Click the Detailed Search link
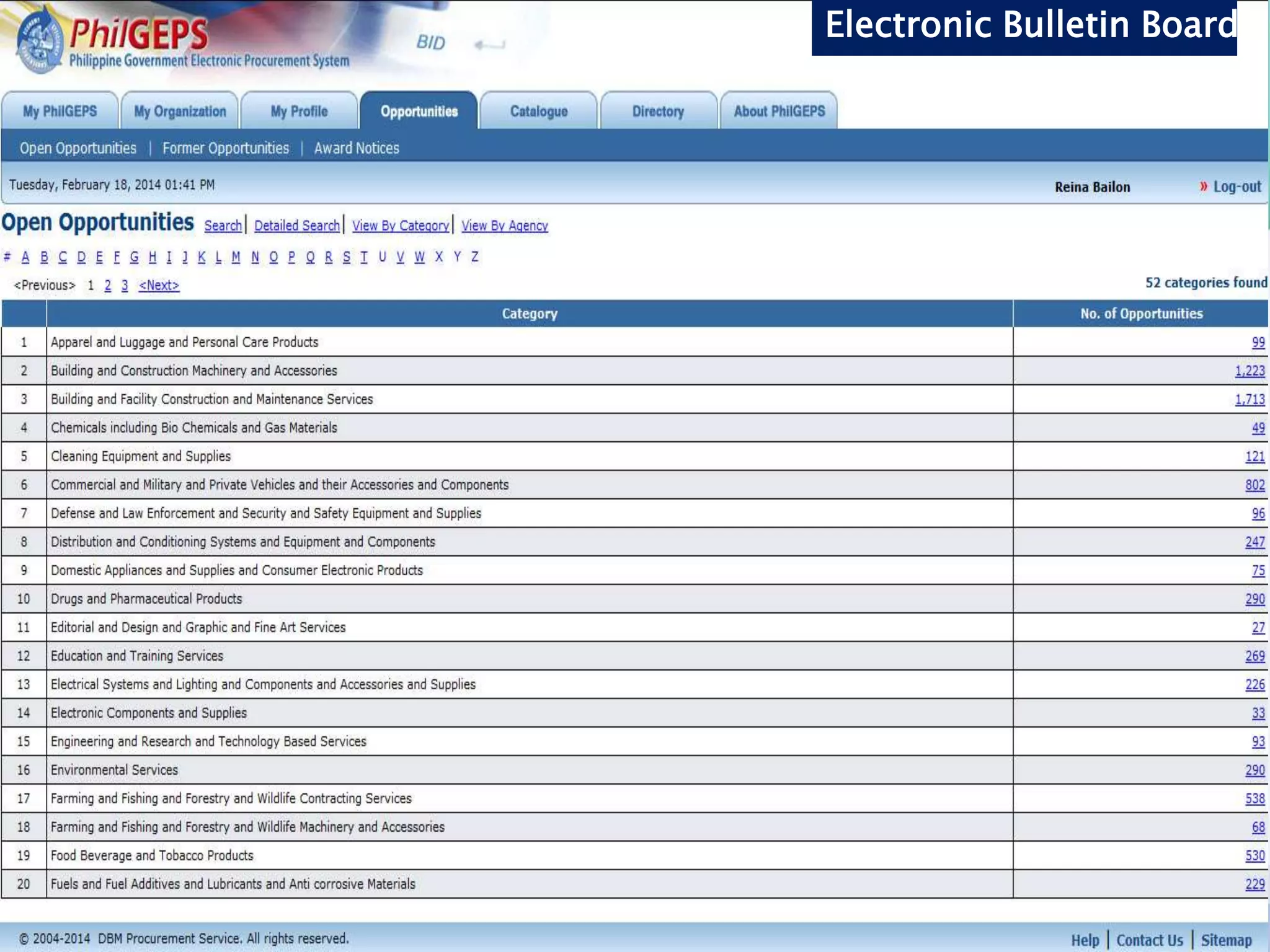The height and width of the screenshot is (952, 1270). [x=297, y=226]
